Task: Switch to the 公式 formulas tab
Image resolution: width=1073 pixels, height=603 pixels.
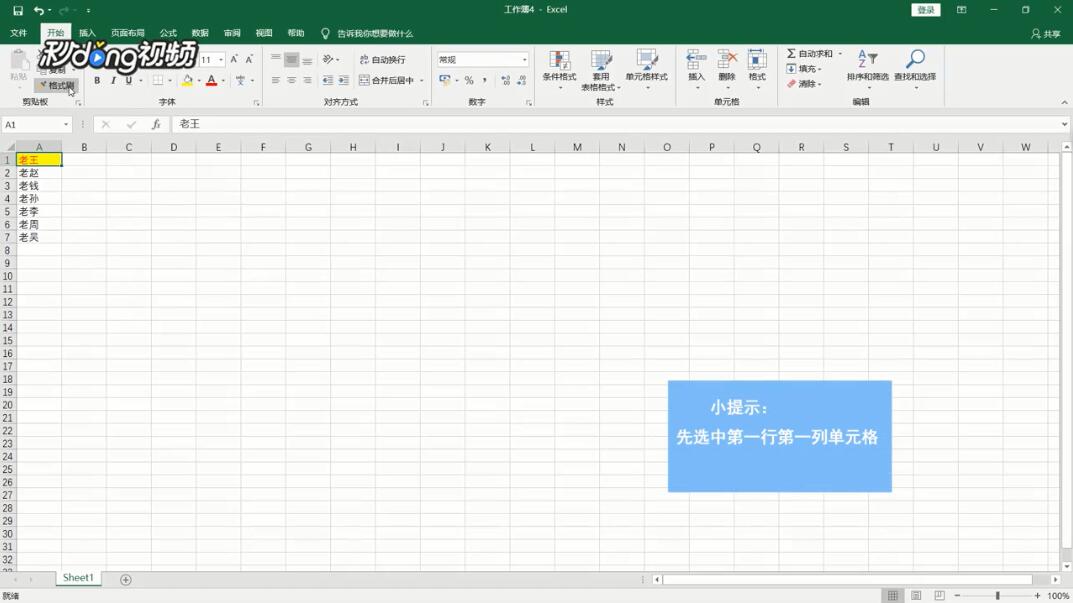Action: click(x=168, y=33)
